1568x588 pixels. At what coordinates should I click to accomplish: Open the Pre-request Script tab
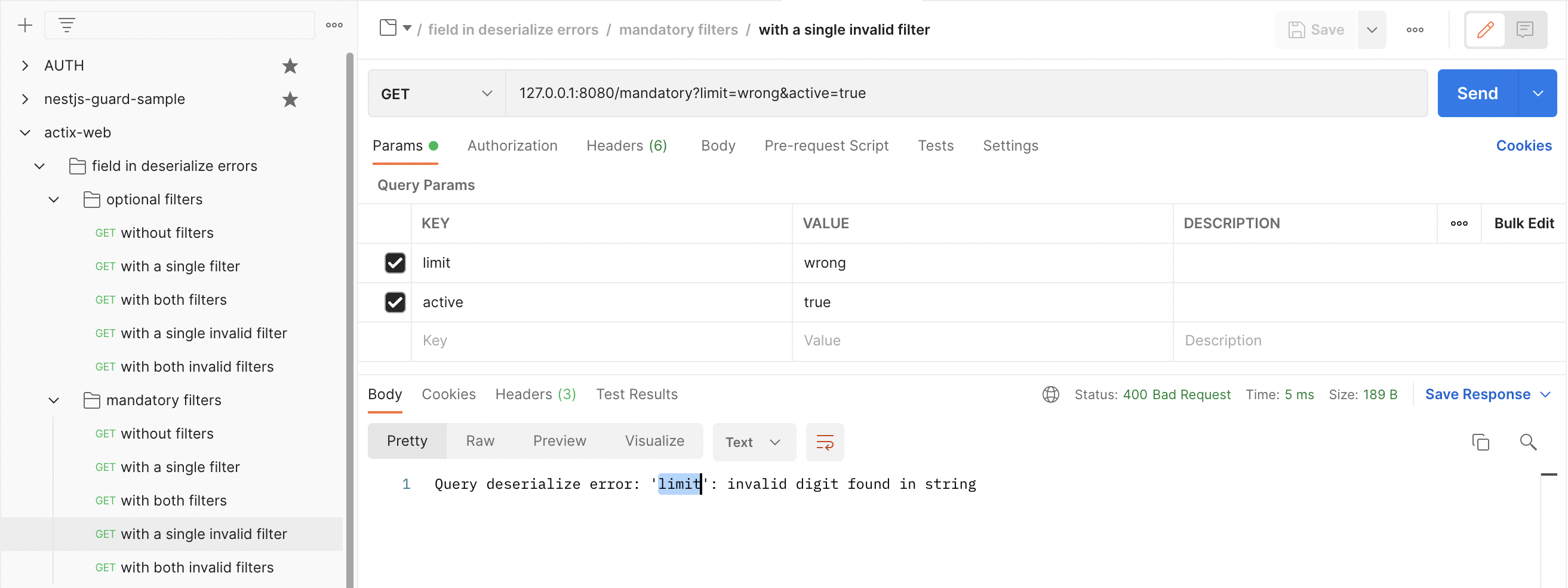[826, 146]
